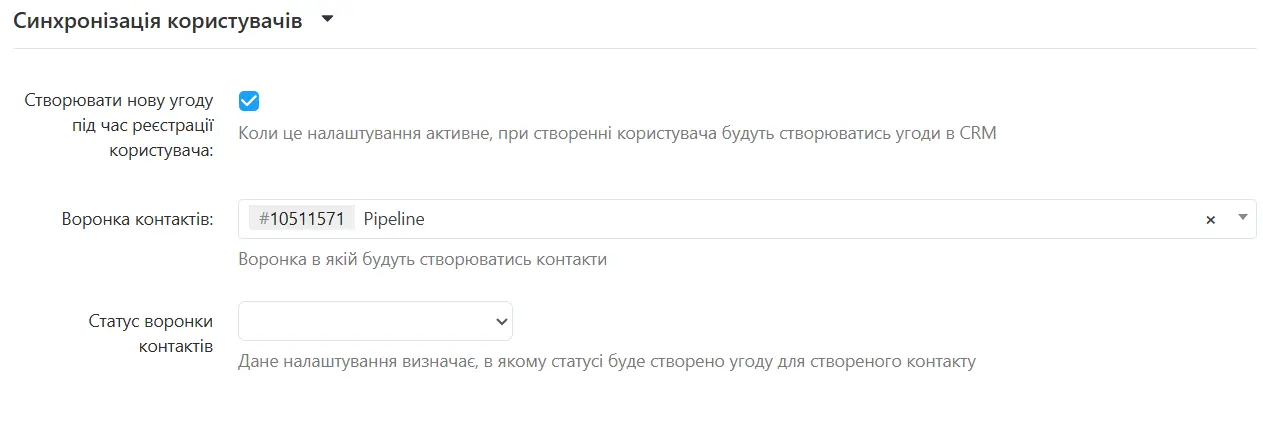Click the Воронка контактів: label

137,219
